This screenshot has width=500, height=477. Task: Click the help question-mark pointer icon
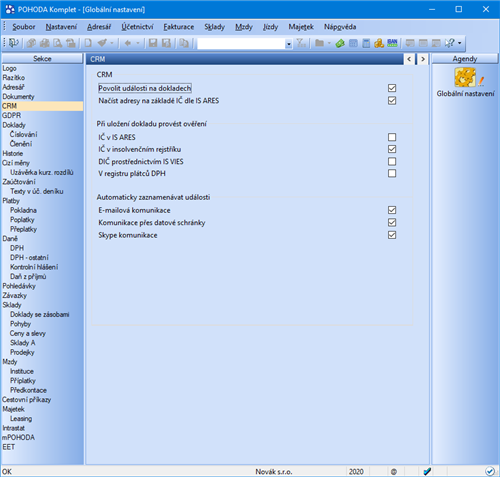(x=450, y=43)
